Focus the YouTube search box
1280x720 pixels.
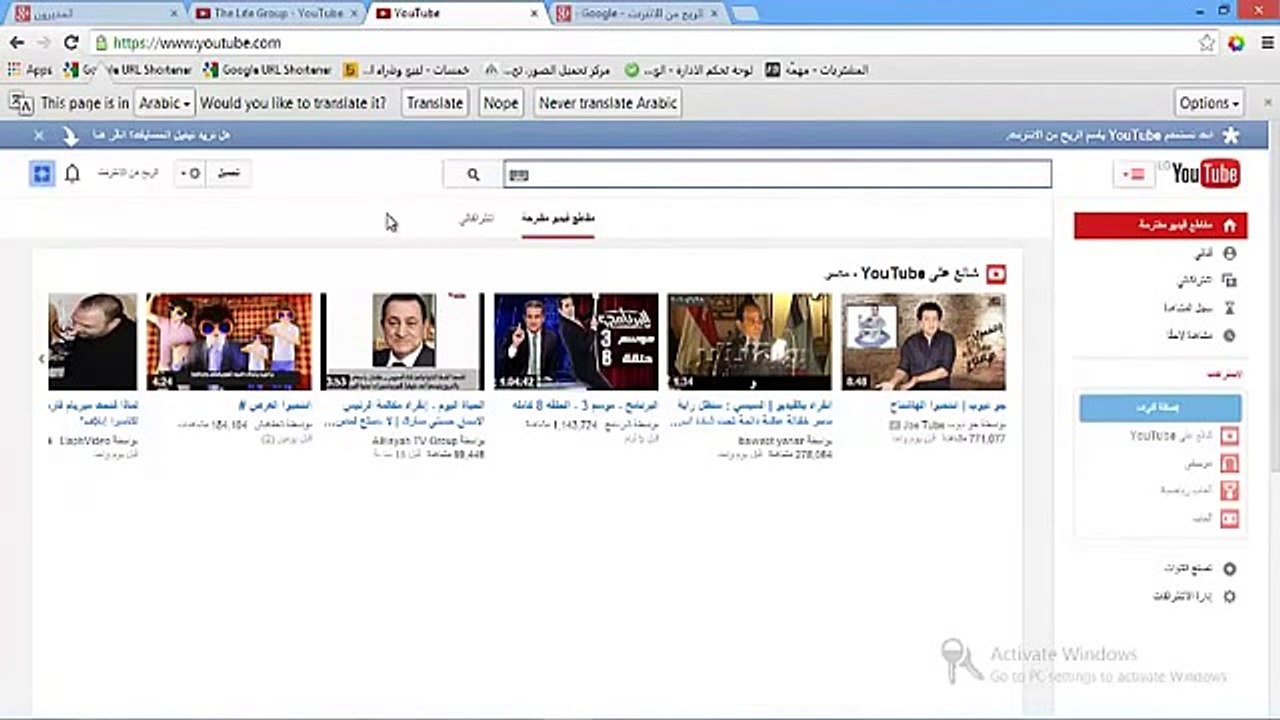point(777,174)
